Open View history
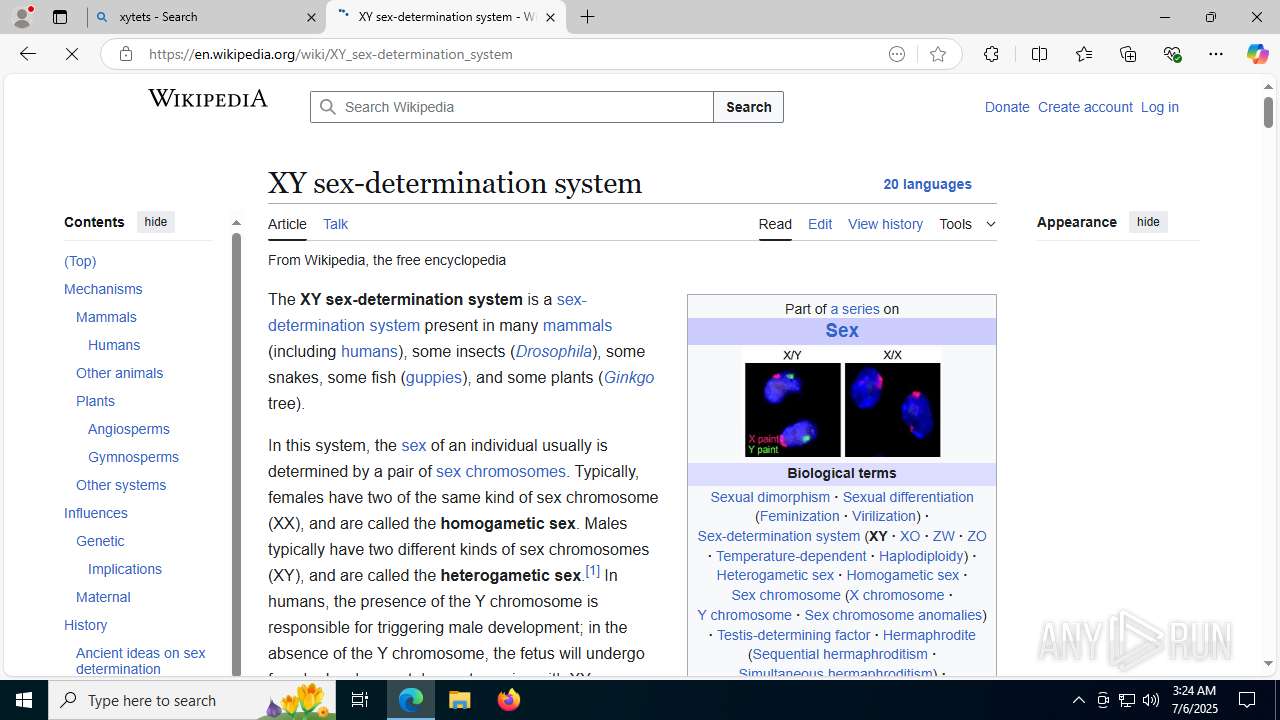 tap(885, 224)
